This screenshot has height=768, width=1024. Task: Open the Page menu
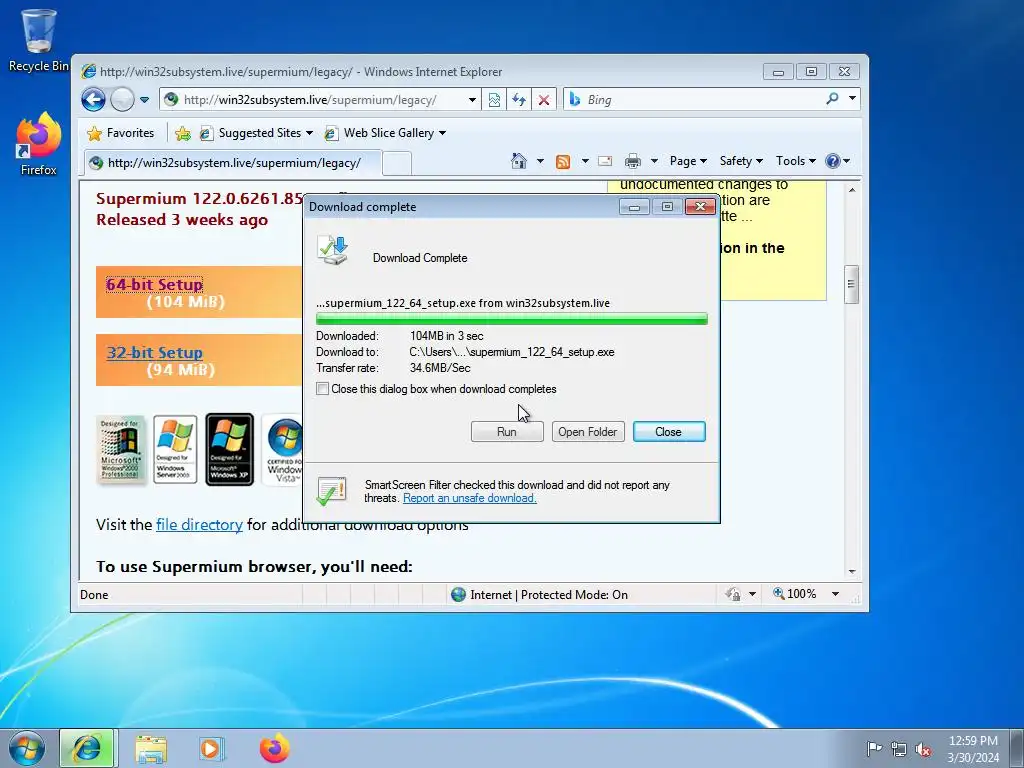tap(688, 161)
